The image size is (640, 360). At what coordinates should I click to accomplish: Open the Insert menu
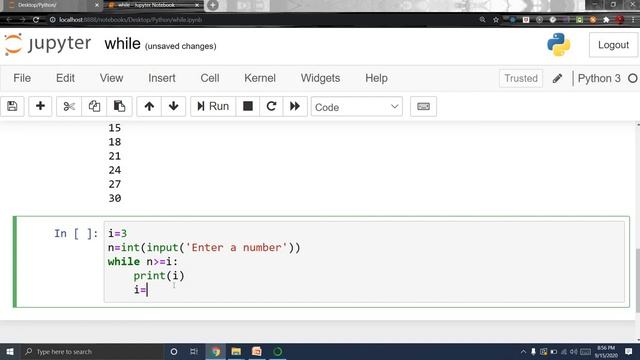(x=162, y=78)
